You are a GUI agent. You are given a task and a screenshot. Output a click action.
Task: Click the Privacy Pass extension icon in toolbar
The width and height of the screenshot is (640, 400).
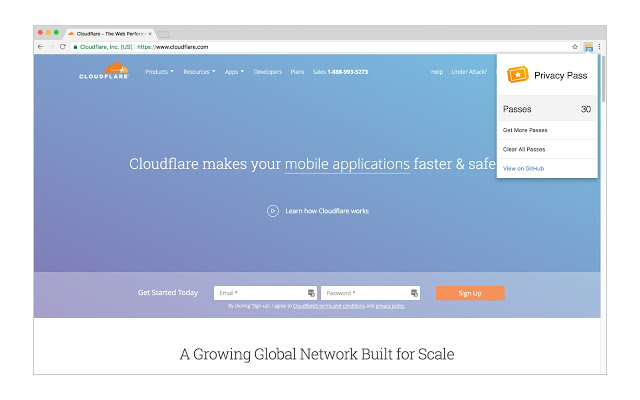point(589,46)
